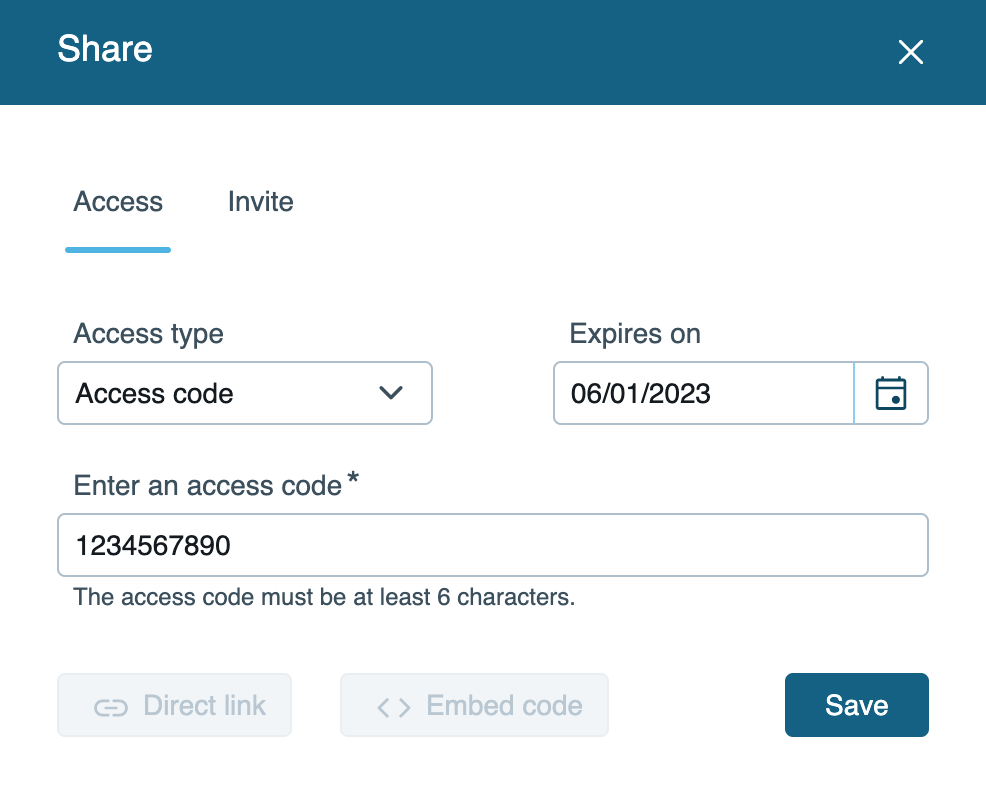Close the Share dialog with the X
986x794 pixels.
pos(911,52)
